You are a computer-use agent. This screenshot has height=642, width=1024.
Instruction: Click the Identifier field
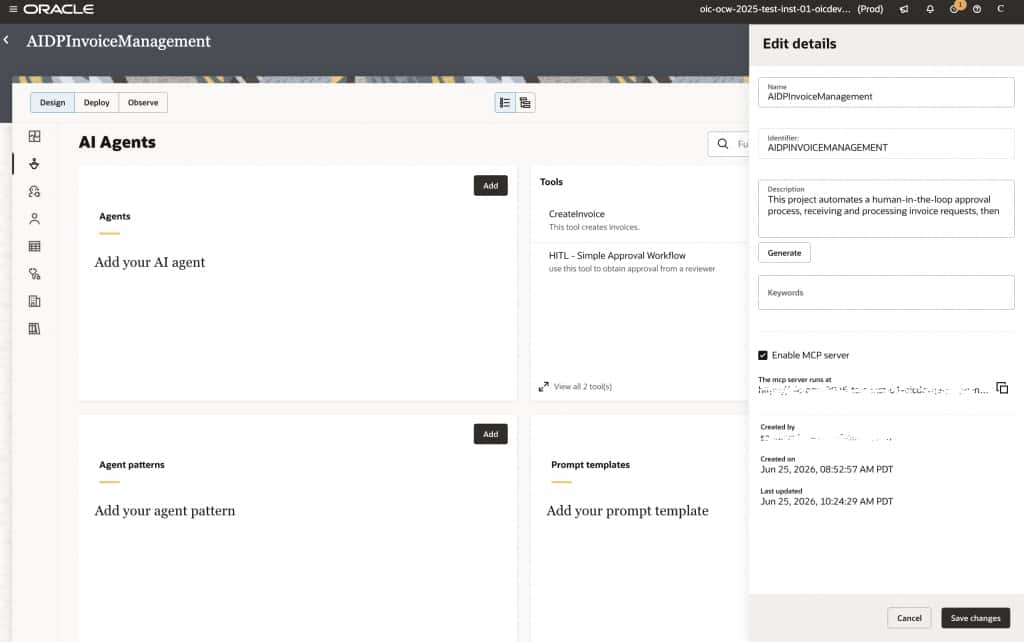(x=886, y=143)
